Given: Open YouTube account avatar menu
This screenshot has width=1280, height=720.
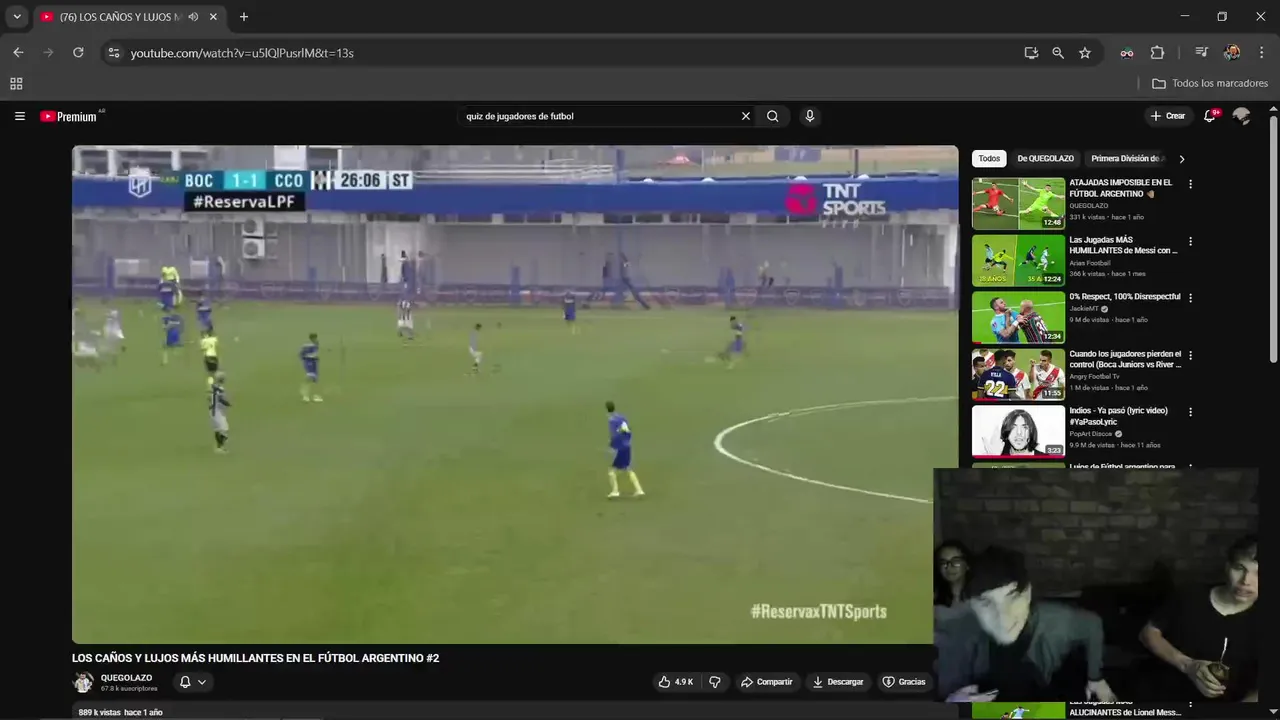Looking at the screenshot, I should pyautogui.click(x=1242, y=116).
